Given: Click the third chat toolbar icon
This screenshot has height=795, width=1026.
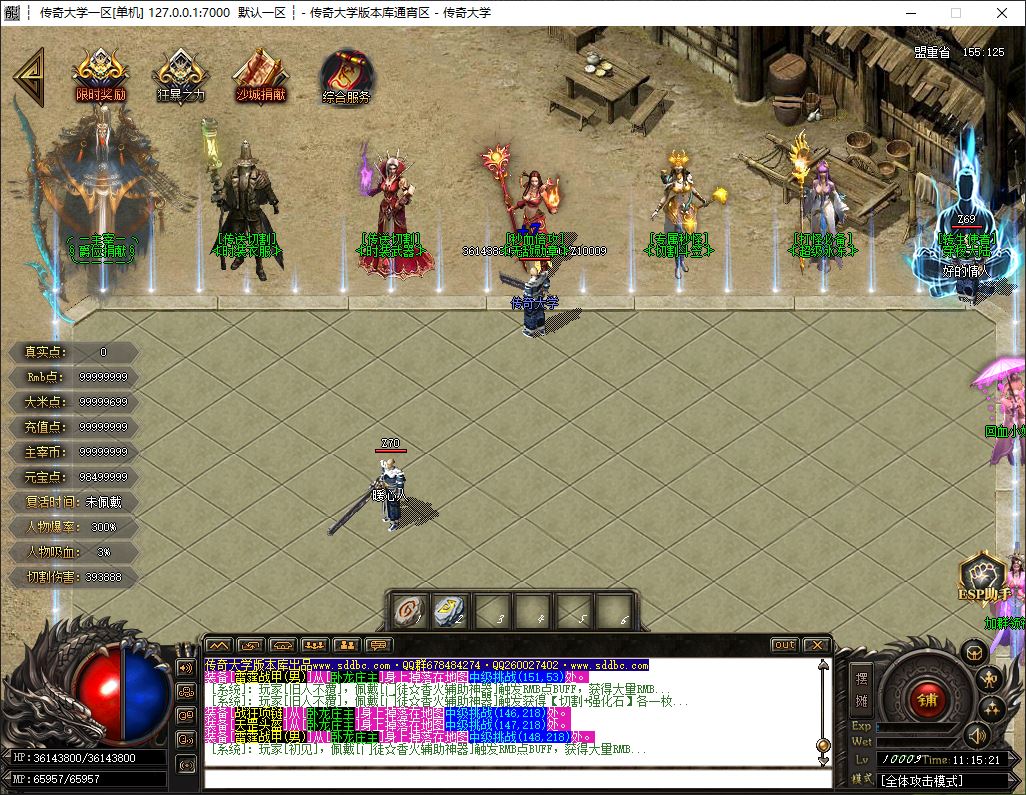Looking at the screenshot, I should click(283, 645).
